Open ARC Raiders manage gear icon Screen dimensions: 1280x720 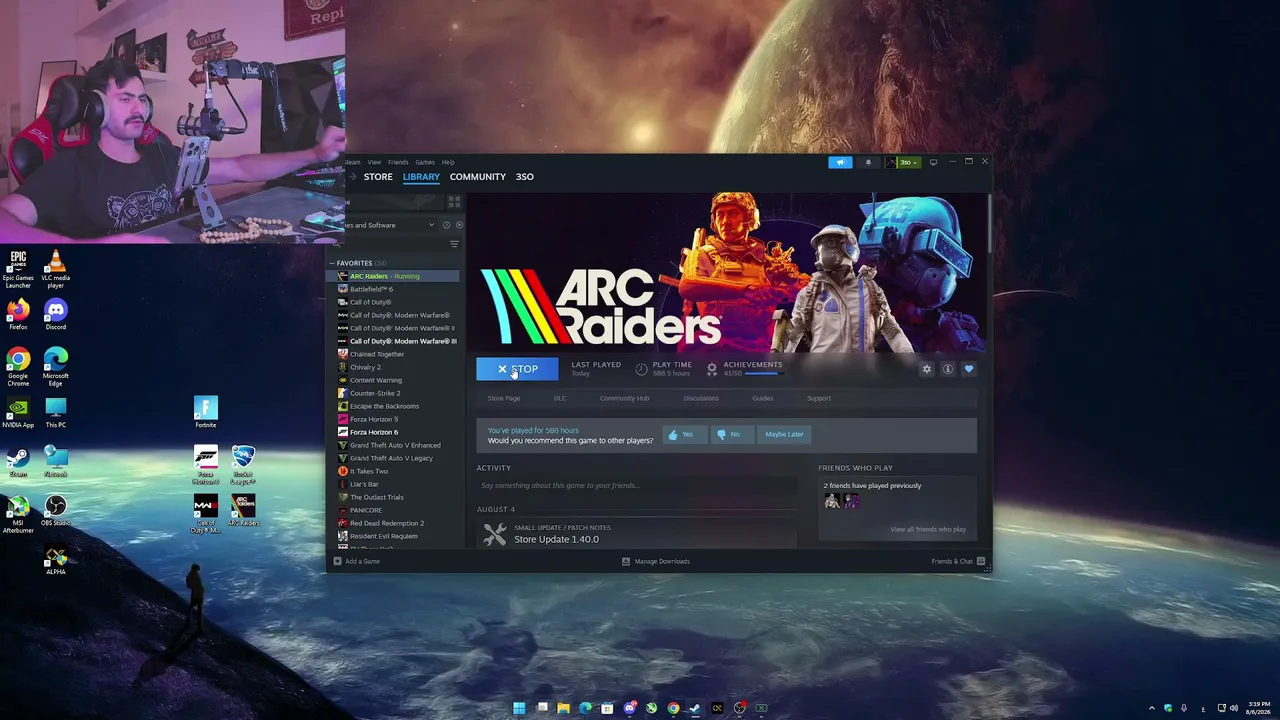tap(927, 369)
